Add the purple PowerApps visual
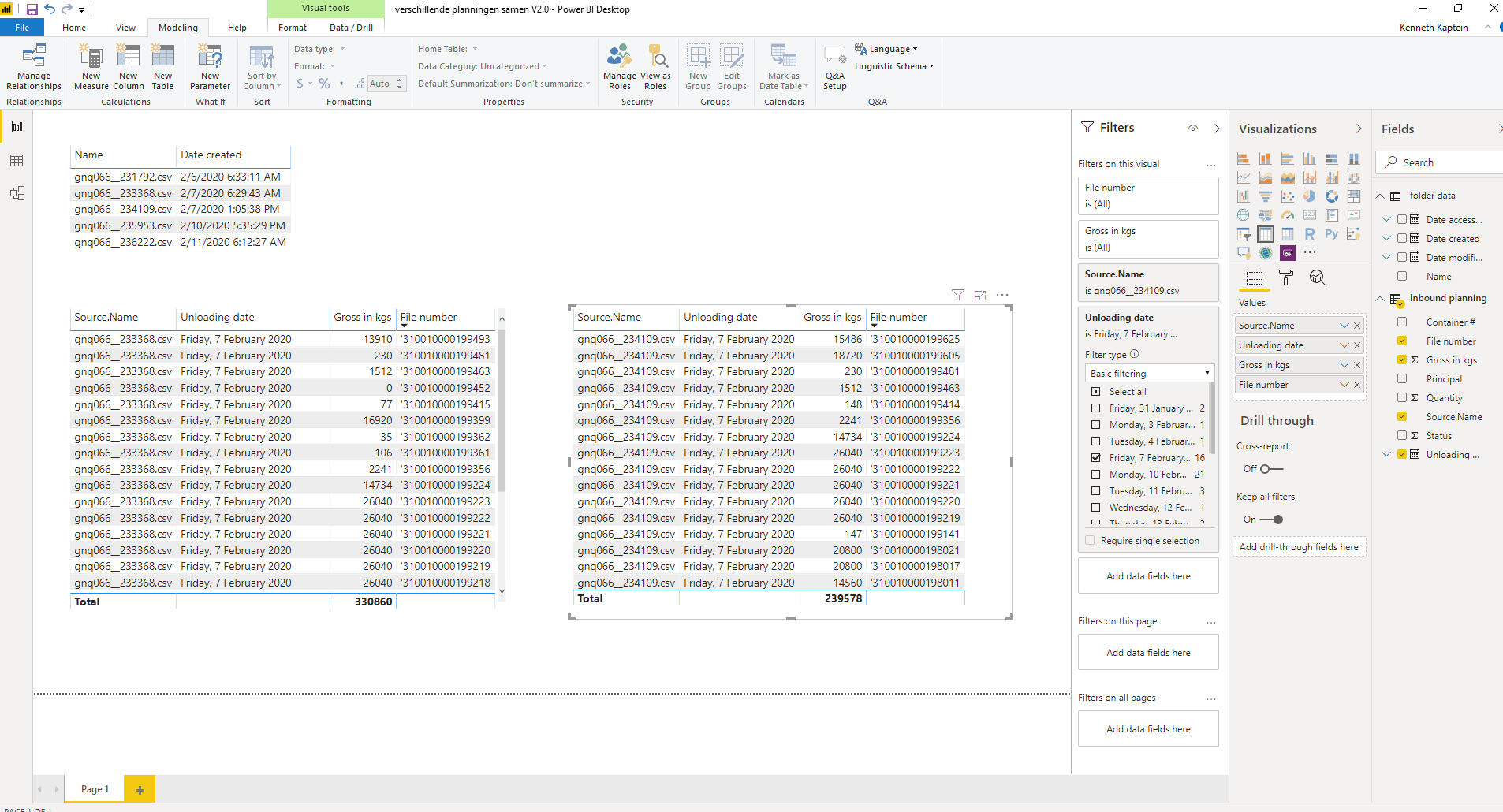 coord(1288,253)
